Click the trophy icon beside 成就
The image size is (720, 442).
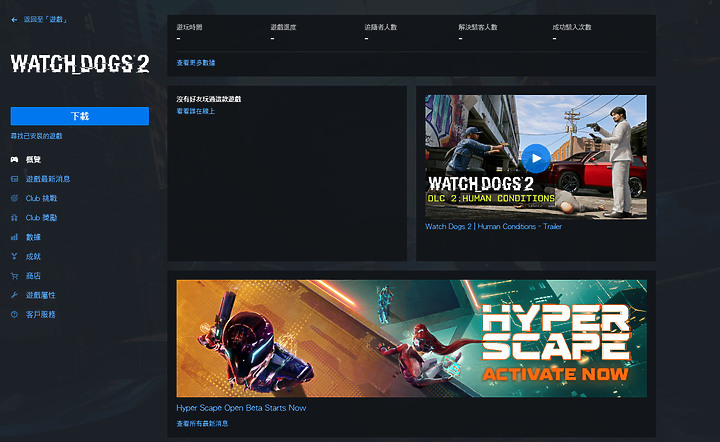[x=14, y=257]
